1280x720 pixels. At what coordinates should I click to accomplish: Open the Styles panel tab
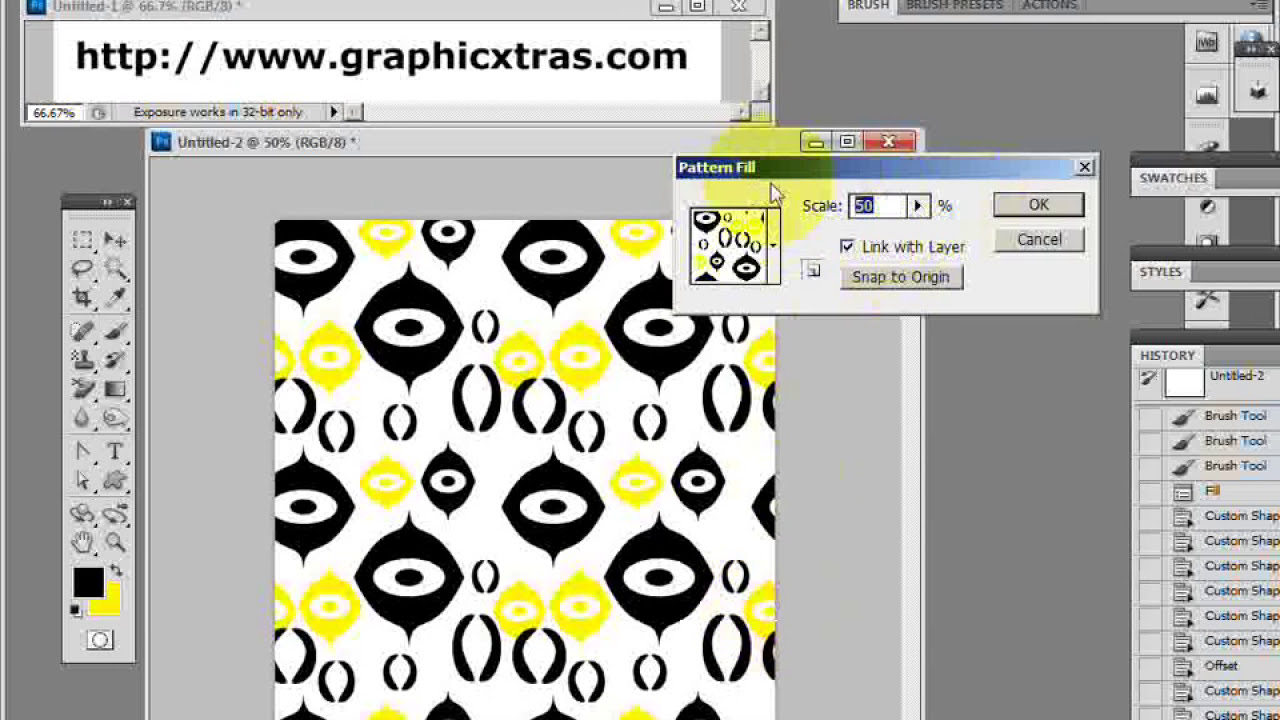point(1160,272)
